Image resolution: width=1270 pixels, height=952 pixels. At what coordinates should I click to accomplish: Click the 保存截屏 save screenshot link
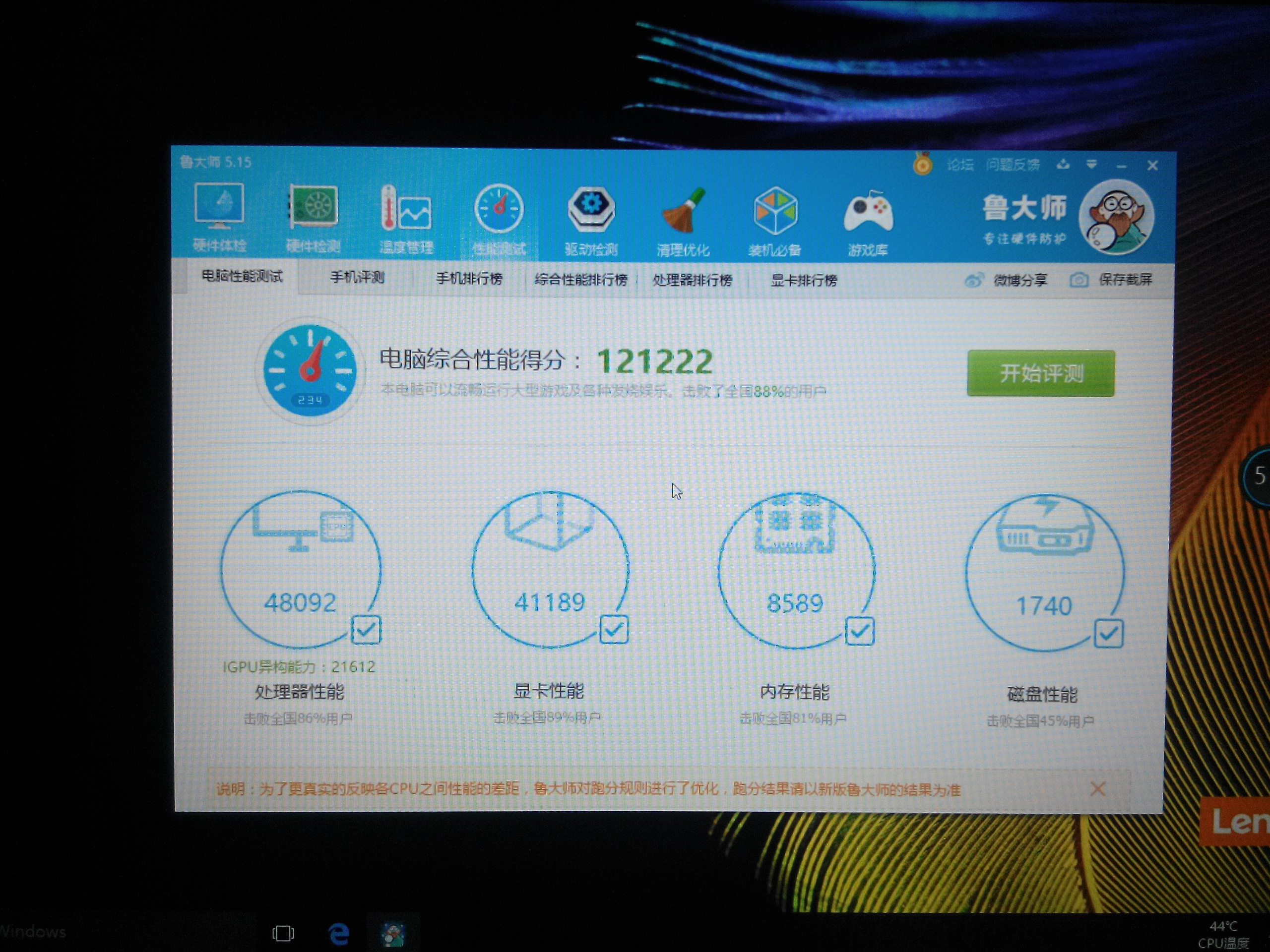tap(1125, 280)
